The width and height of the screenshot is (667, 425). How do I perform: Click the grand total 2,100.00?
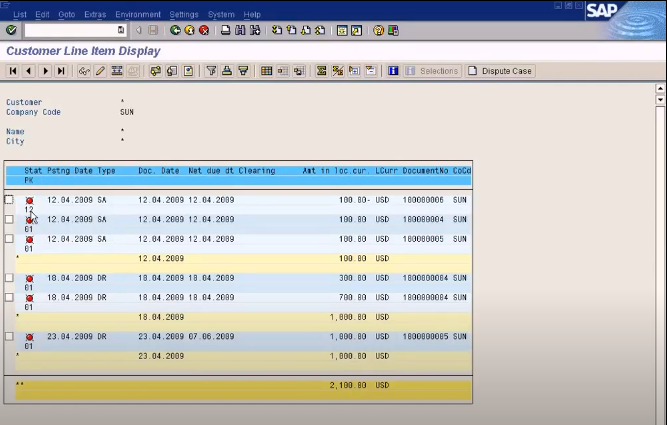[348, 385]
